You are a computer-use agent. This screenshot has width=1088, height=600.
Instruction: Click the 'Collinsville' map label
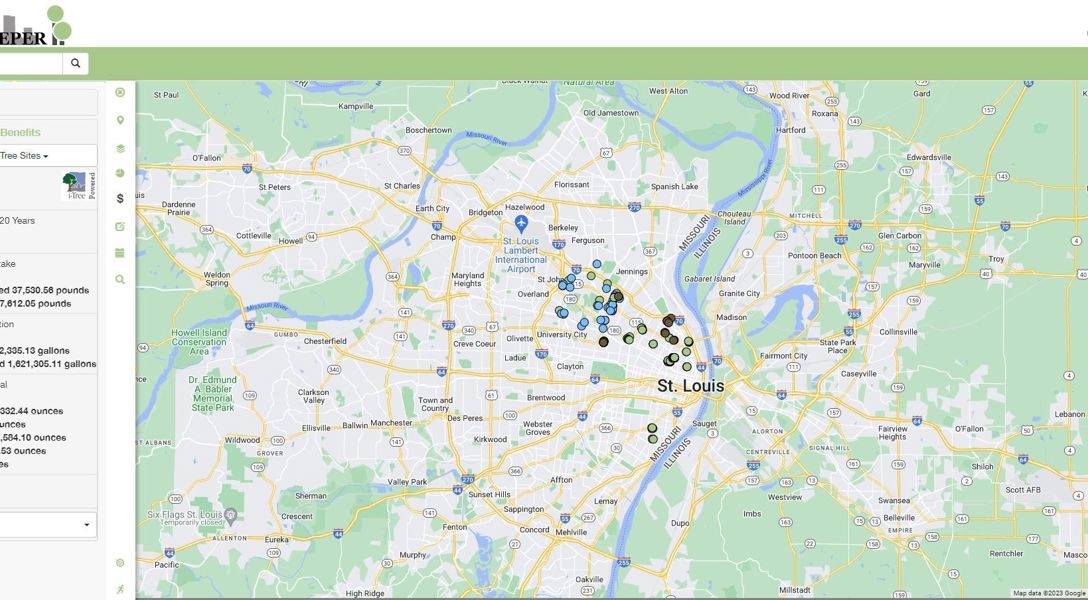pos(899,332)
